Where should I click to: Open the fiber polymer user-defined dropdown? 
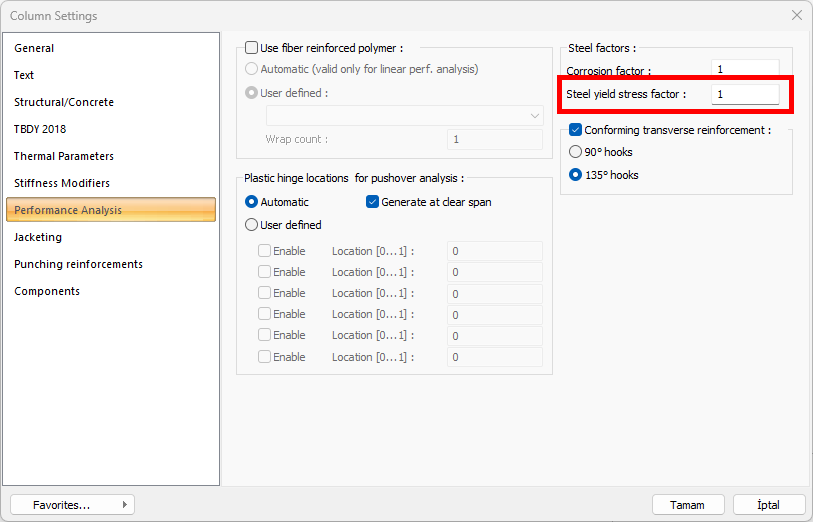pos(404,116)
